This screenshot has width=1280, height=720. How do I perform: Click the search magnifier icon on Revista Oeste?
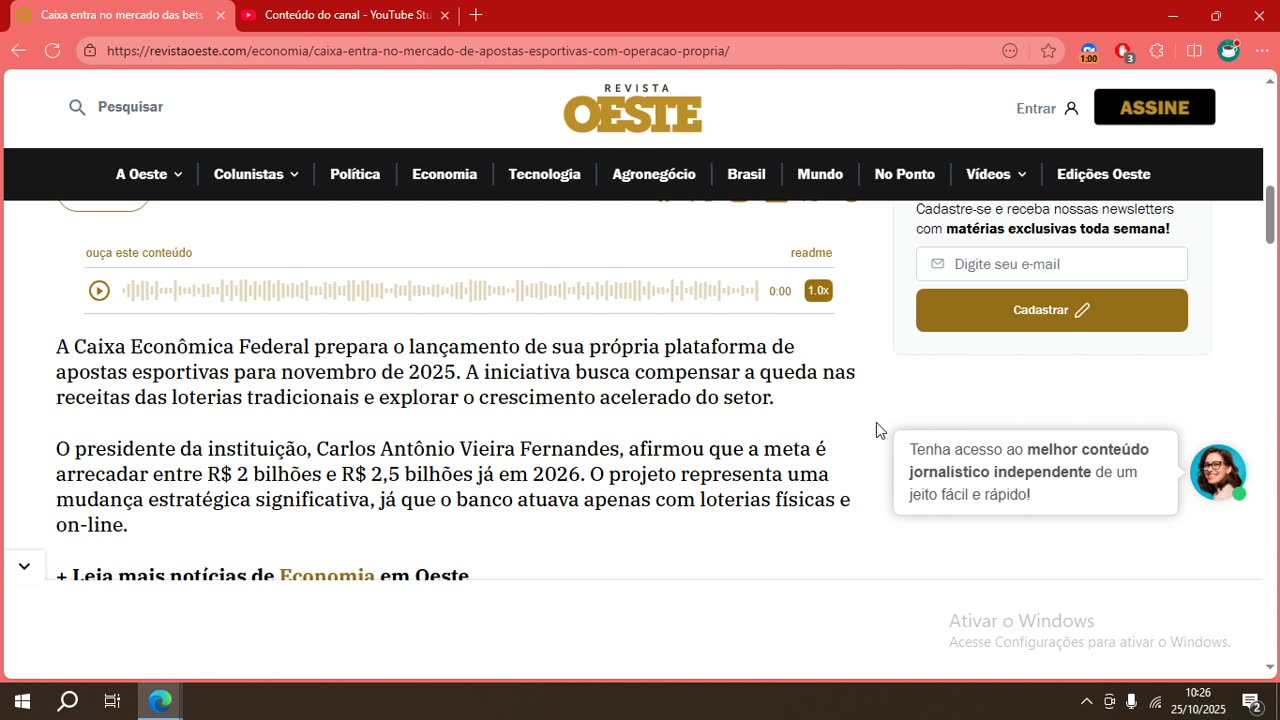[x=77, y=107]
